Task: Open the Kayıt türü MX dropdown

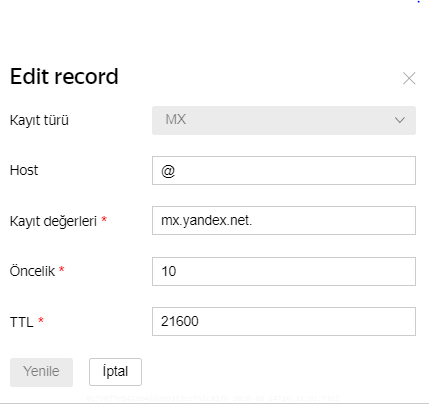Action: point(284,120)
